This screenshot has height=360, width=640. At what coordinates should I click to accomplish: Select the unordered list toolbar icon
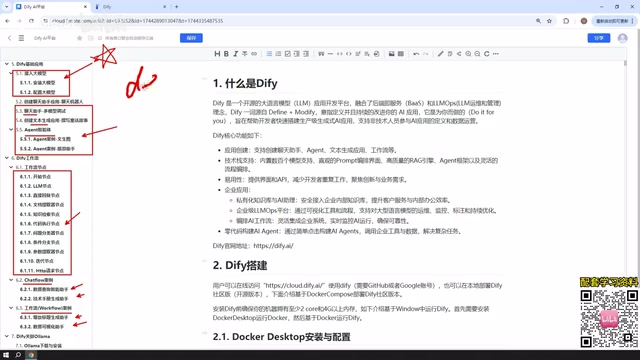tap(269, 54)
